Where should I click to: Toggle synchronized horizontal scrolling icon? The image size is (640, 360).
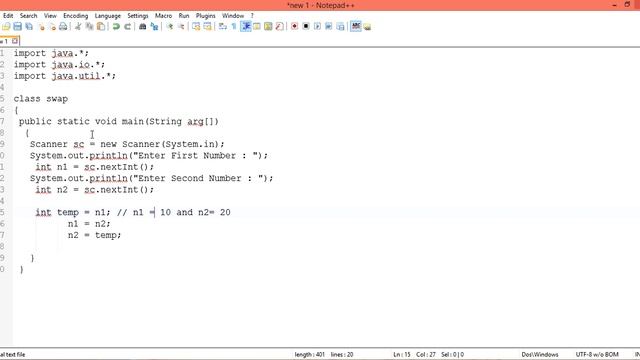[207, 27]
